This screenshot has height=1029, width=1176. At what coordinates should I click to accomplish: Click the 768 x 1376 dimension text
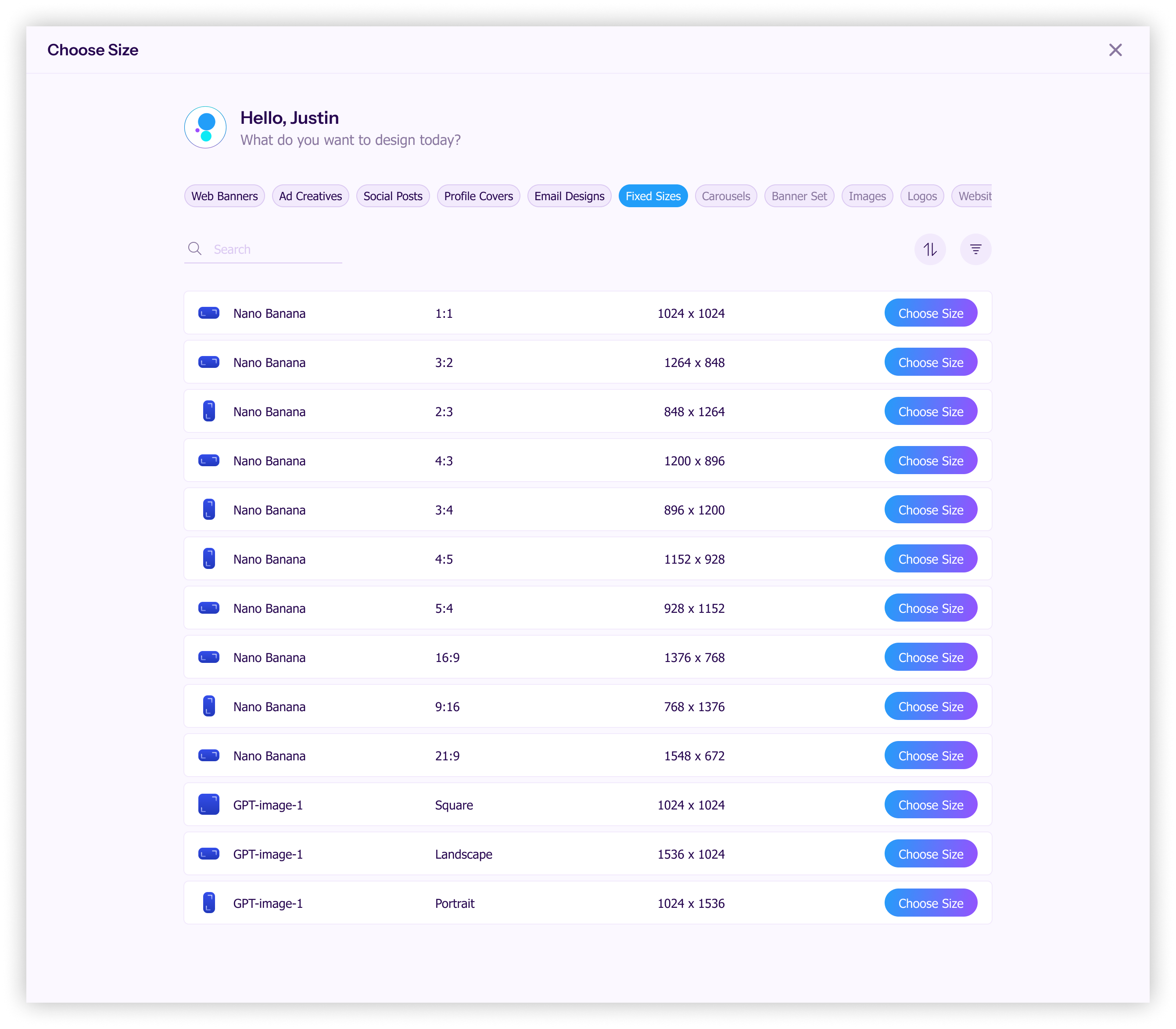pyautogui.click(x=695, y=707)
